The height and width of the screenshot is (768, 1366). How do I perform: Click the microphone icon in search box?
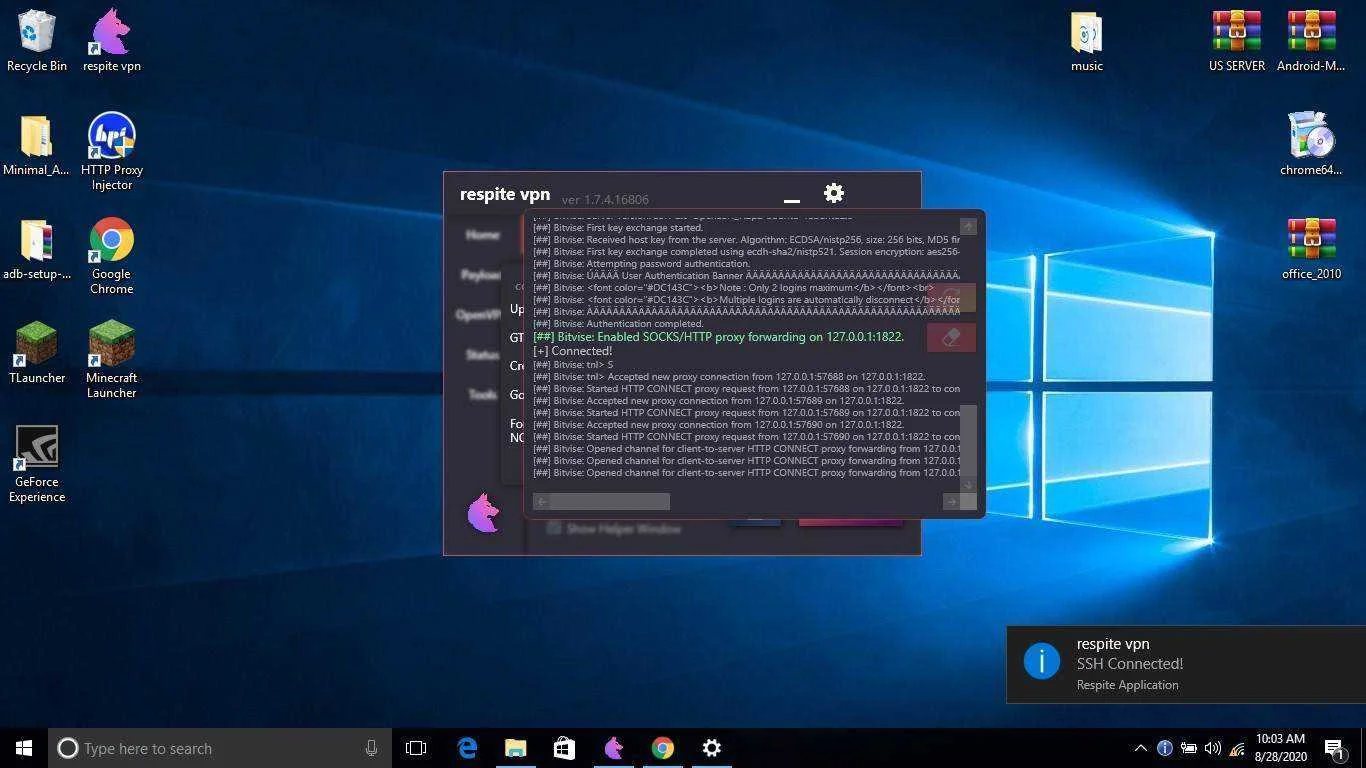click(371, 748)
